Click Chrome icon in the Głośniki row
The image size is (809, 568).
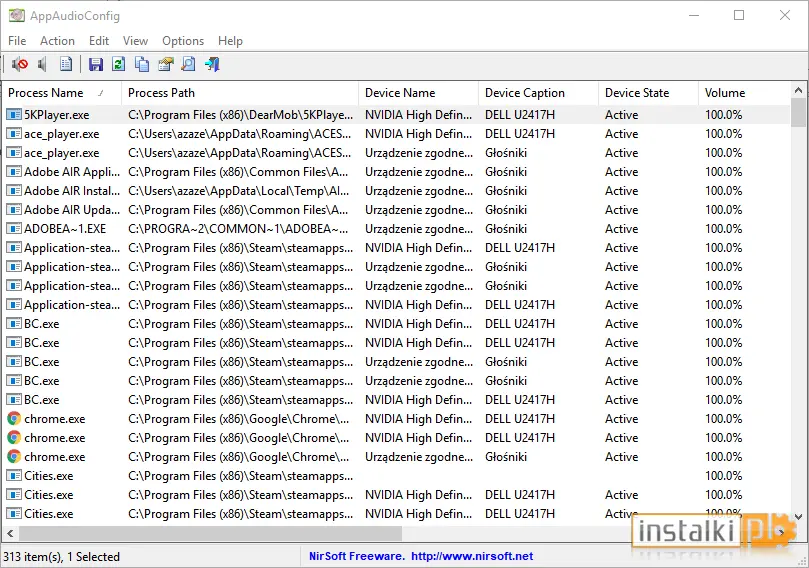pyautogui.click(x=14, y=457)
